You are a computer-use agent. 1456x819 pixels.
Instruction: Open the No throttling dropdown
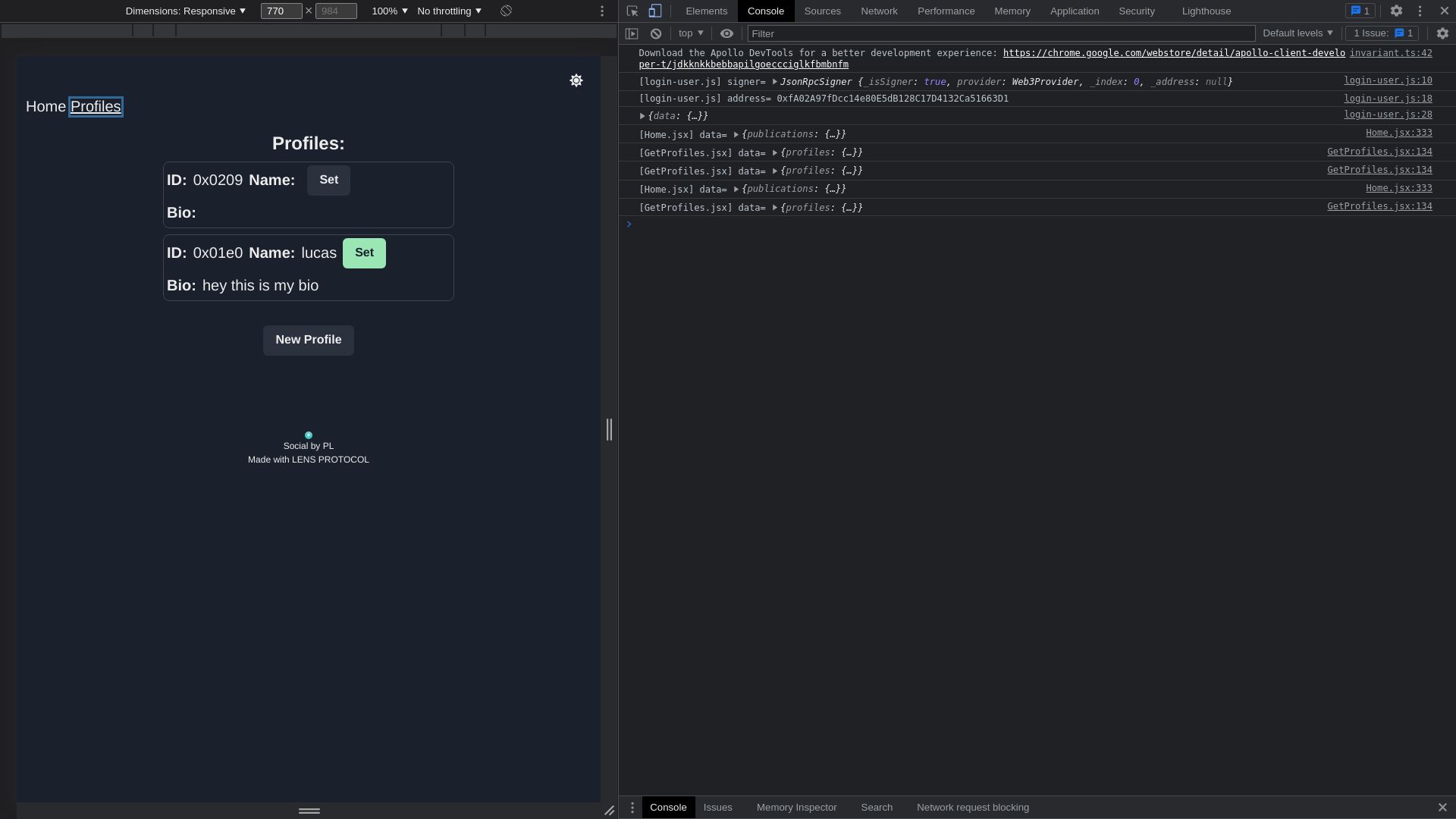(x=450, y=11)
